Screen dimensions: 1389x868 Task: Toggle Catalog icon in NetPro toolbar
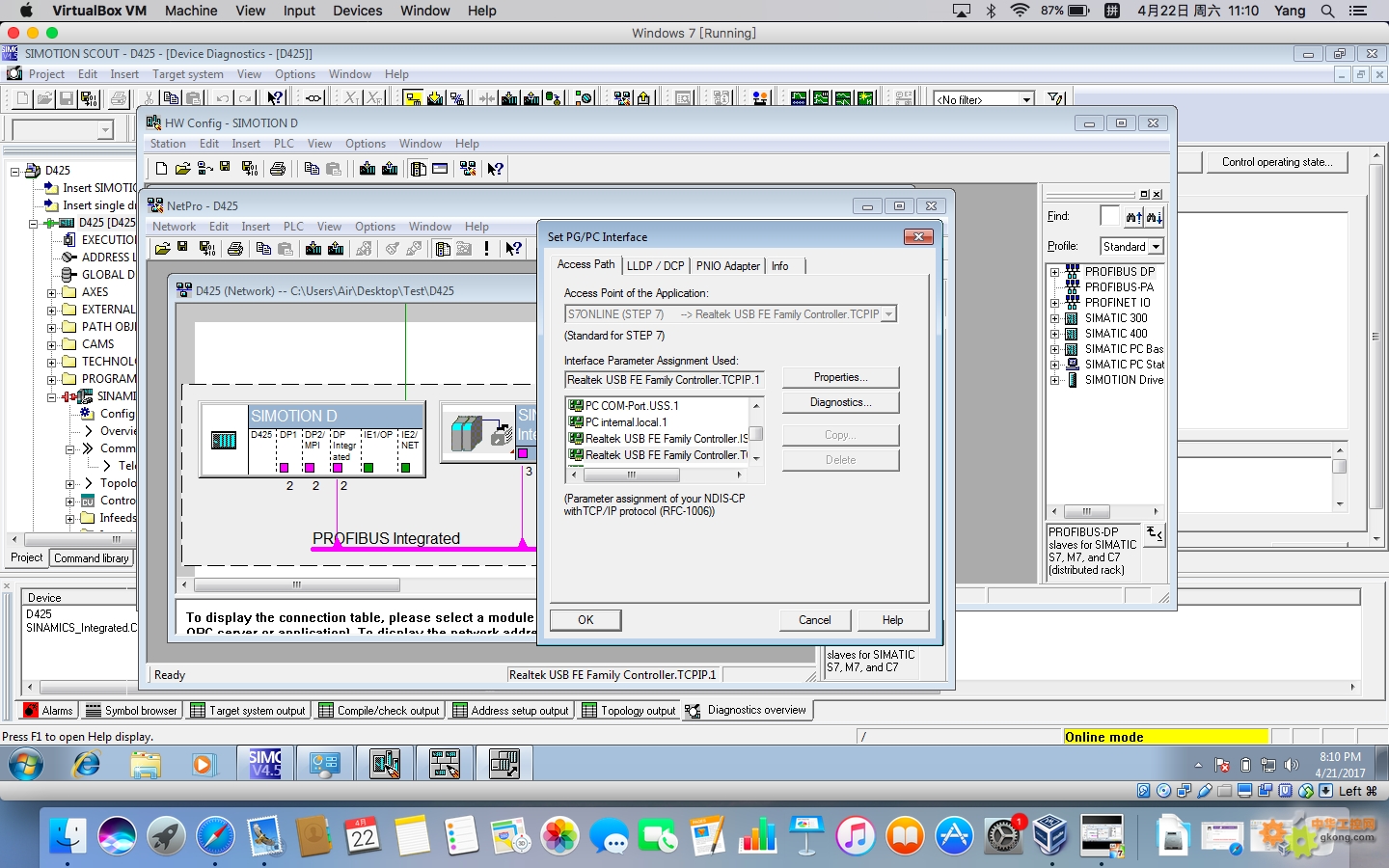point(443,249)
